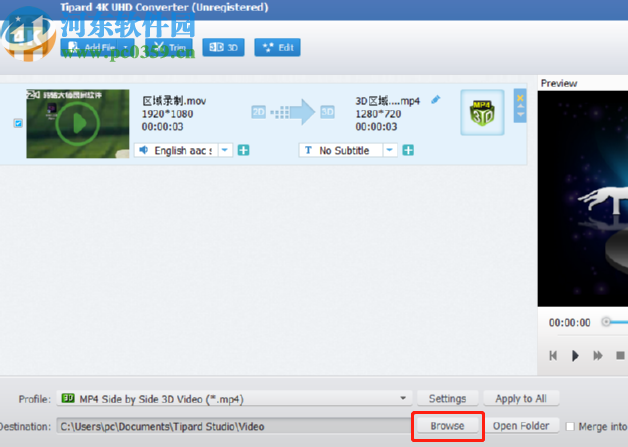Select the 区域录制.mov file name
This screenshot has width=628, height=447.
coord(174,101)
